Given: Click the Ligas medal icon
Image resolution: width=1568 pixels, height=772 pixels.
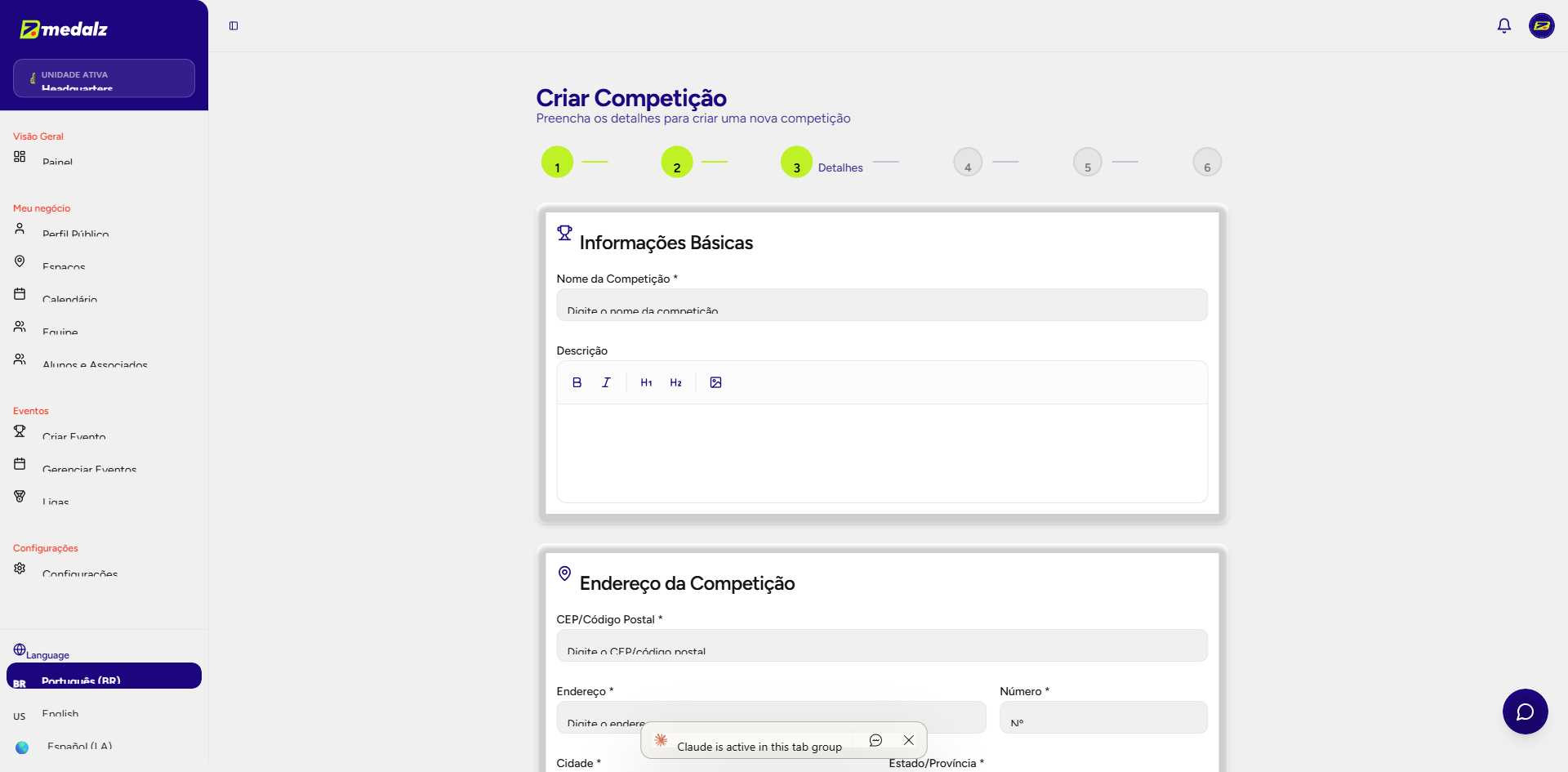Looking at the screenshot, I should 20,496.
